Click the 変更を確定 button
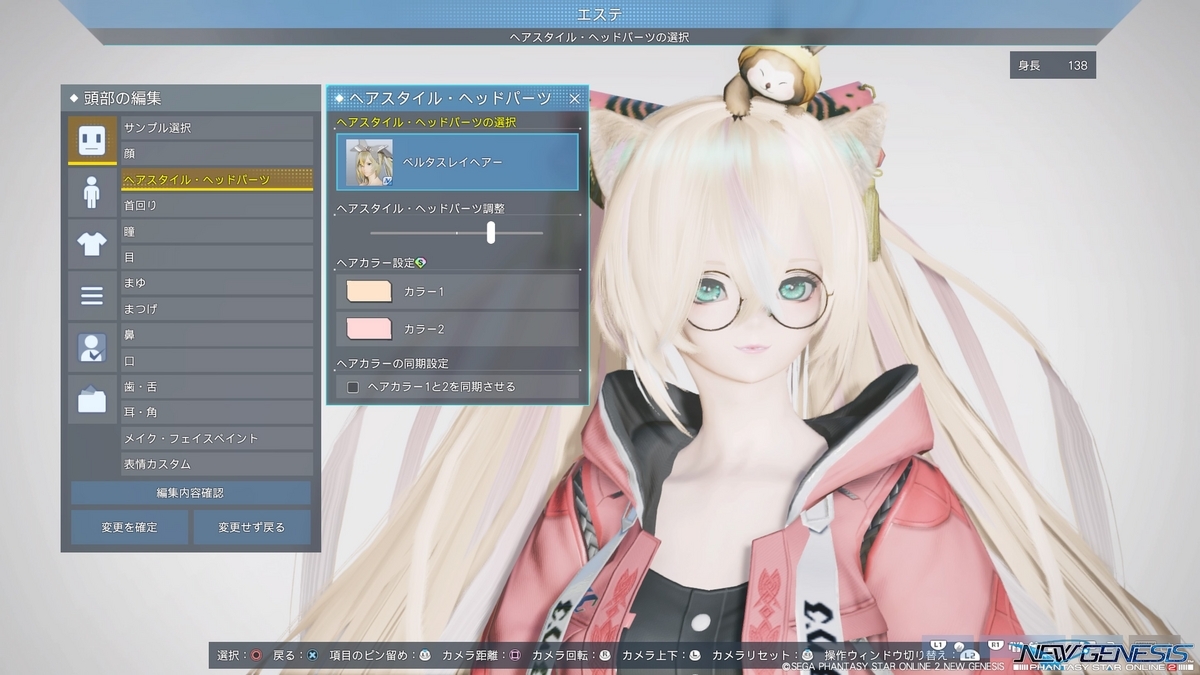The width and height of the screenshot is (1200, 675). pos(129,527)
